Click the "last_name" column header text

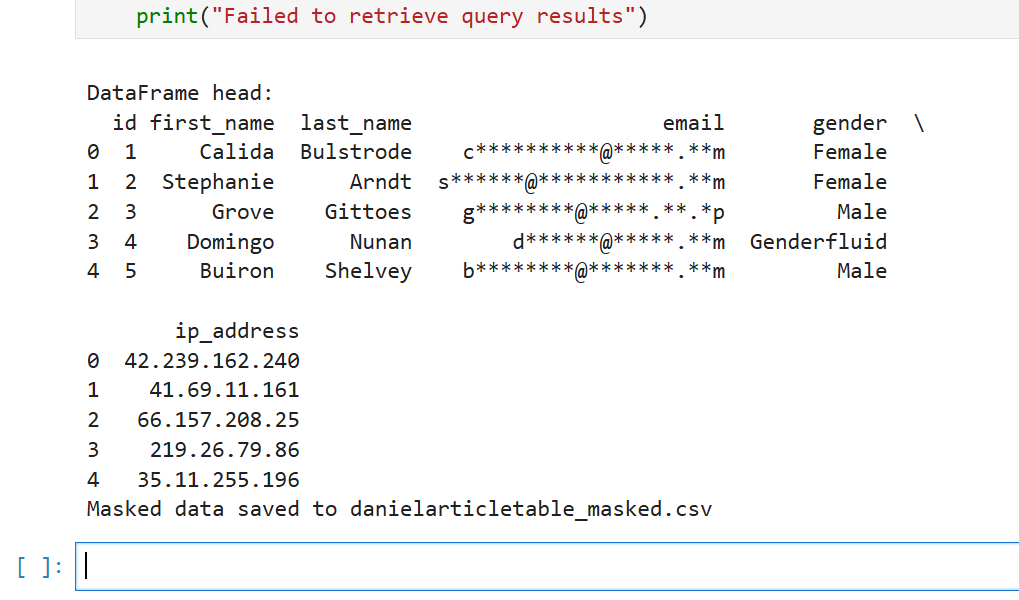click(356, 123)
